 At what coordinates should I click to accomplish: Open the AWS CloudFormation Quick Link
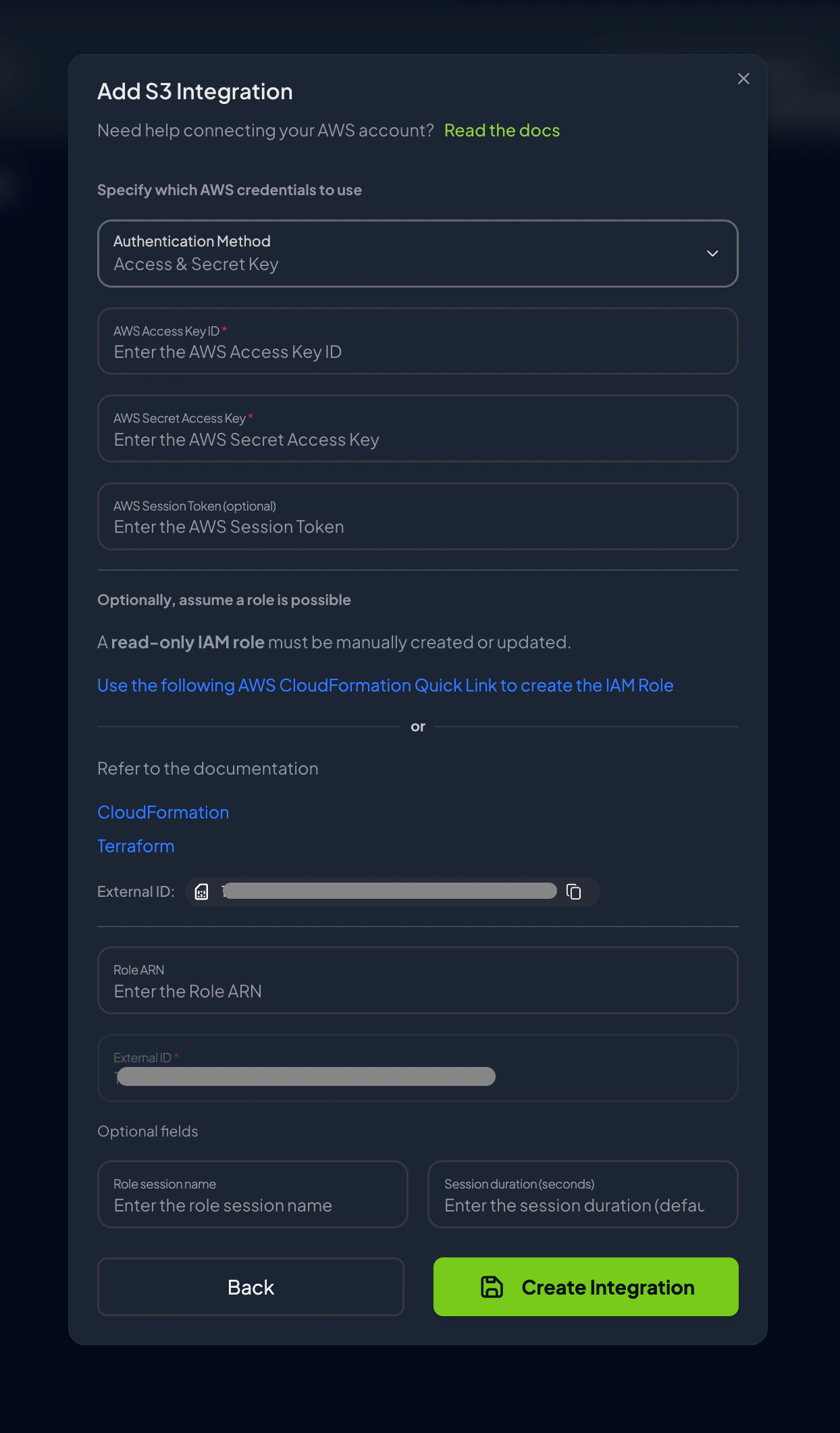(385, 685)
